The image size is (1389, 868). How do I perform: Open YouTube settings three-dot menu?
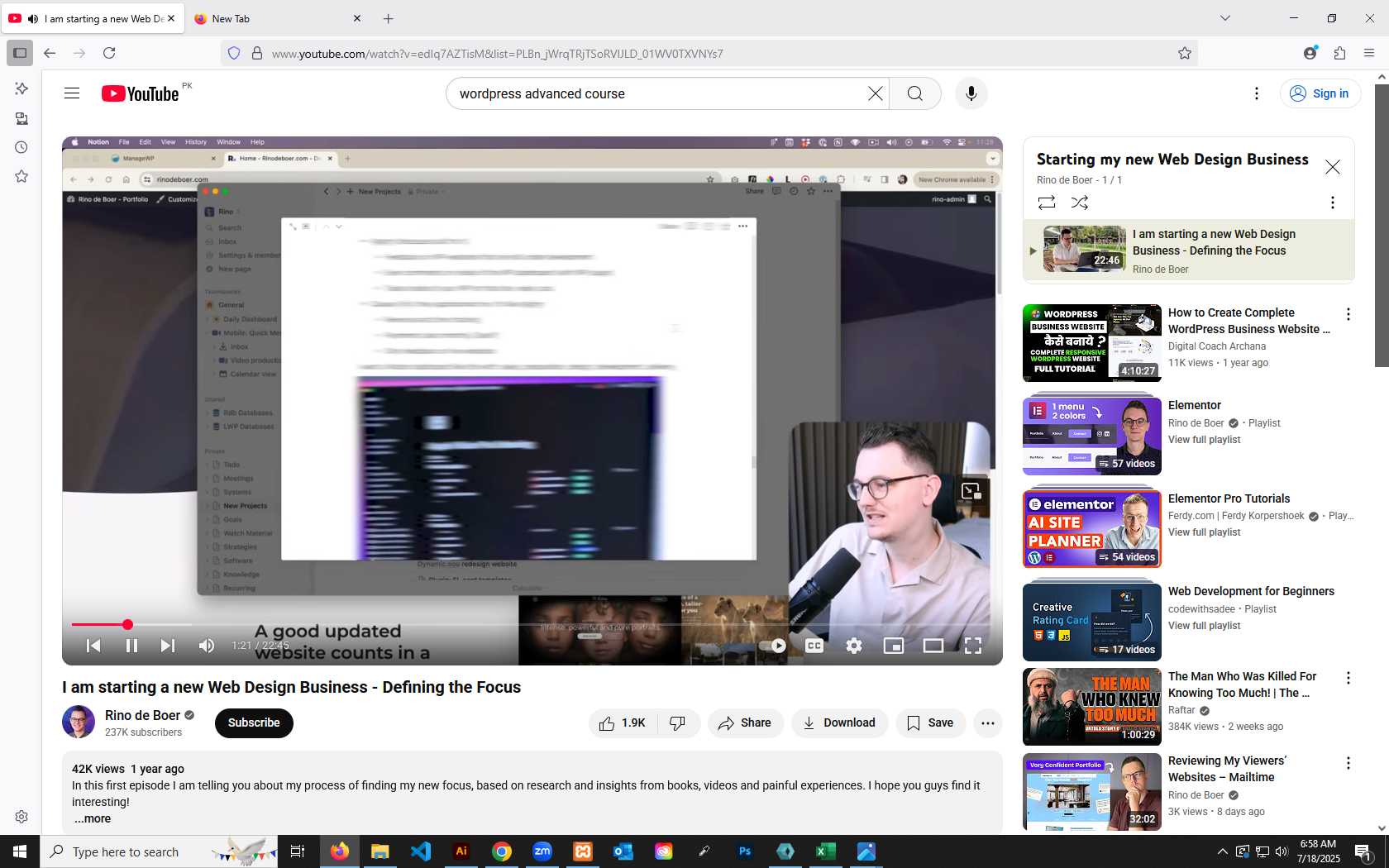(1256, 93)
